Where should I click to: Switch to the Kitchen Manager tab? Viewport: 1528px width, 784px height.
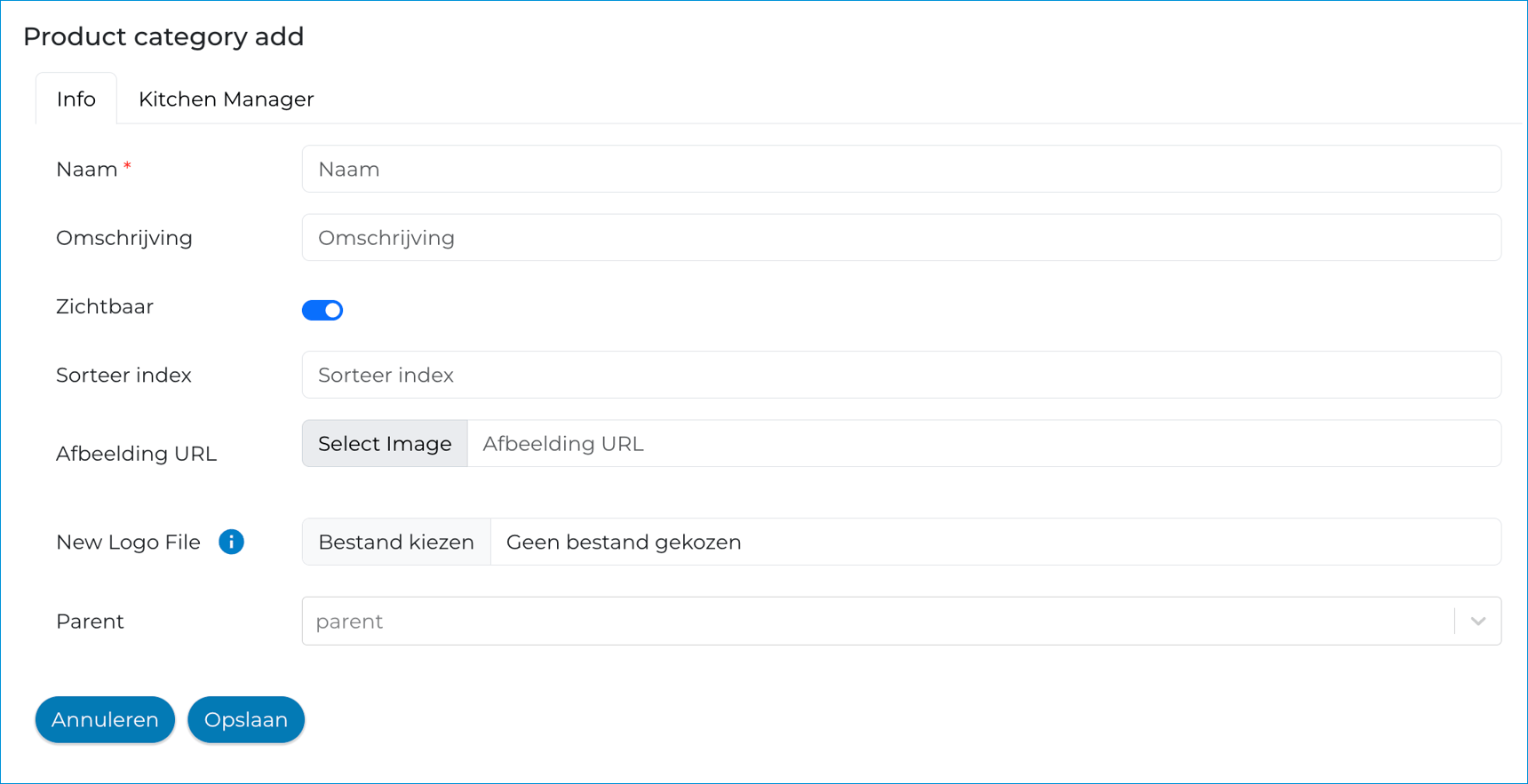click(x=225, y=99)
